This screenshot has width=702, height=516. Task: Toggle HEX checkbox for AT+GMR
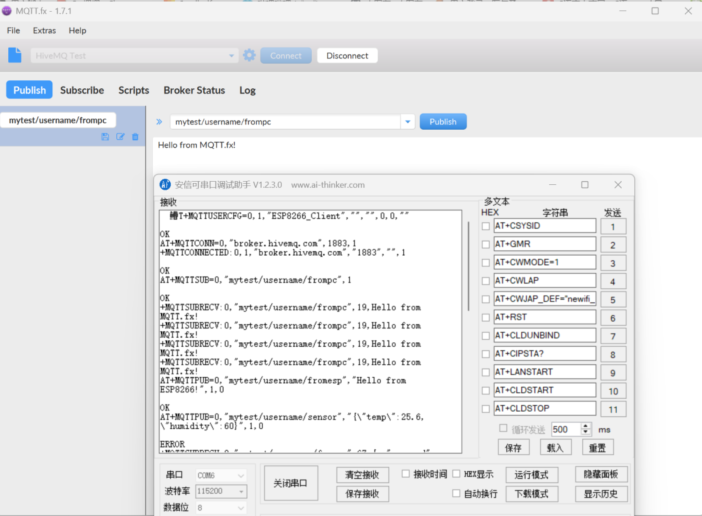(x=486, y=245)
